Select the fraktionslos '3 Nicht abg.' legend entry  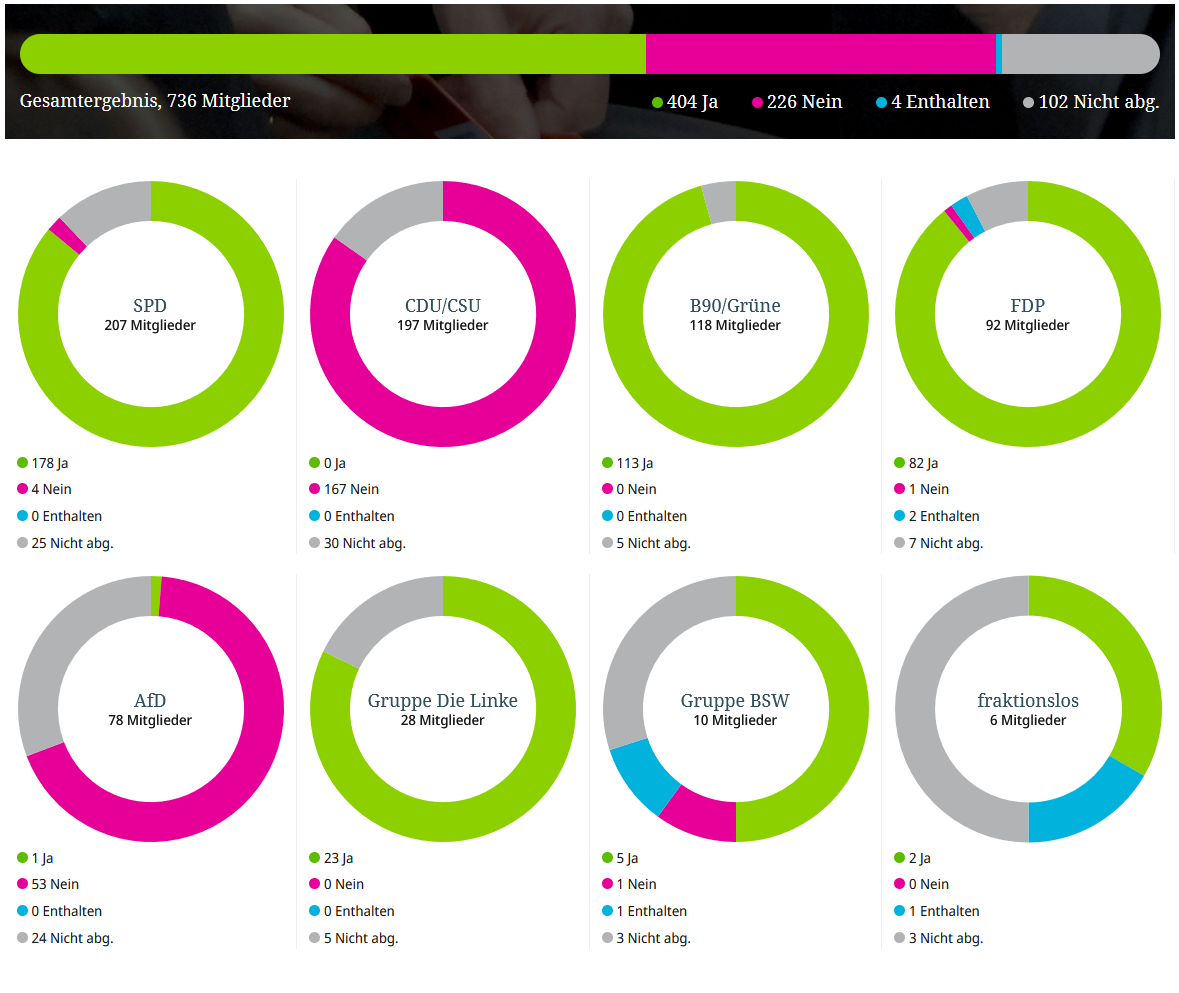(x=939, y=938)
